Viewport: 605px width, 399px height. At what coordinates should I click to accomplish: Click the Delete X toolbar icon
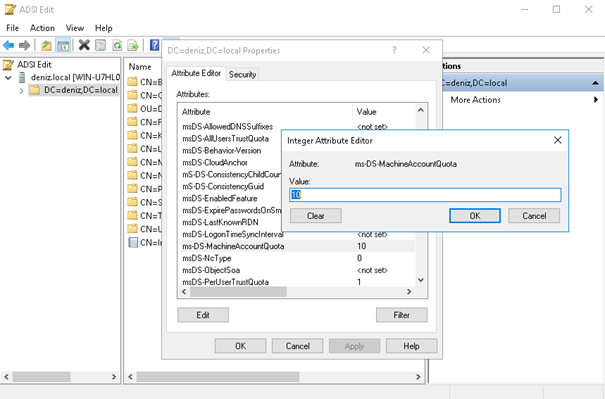(x=84, y=45)
